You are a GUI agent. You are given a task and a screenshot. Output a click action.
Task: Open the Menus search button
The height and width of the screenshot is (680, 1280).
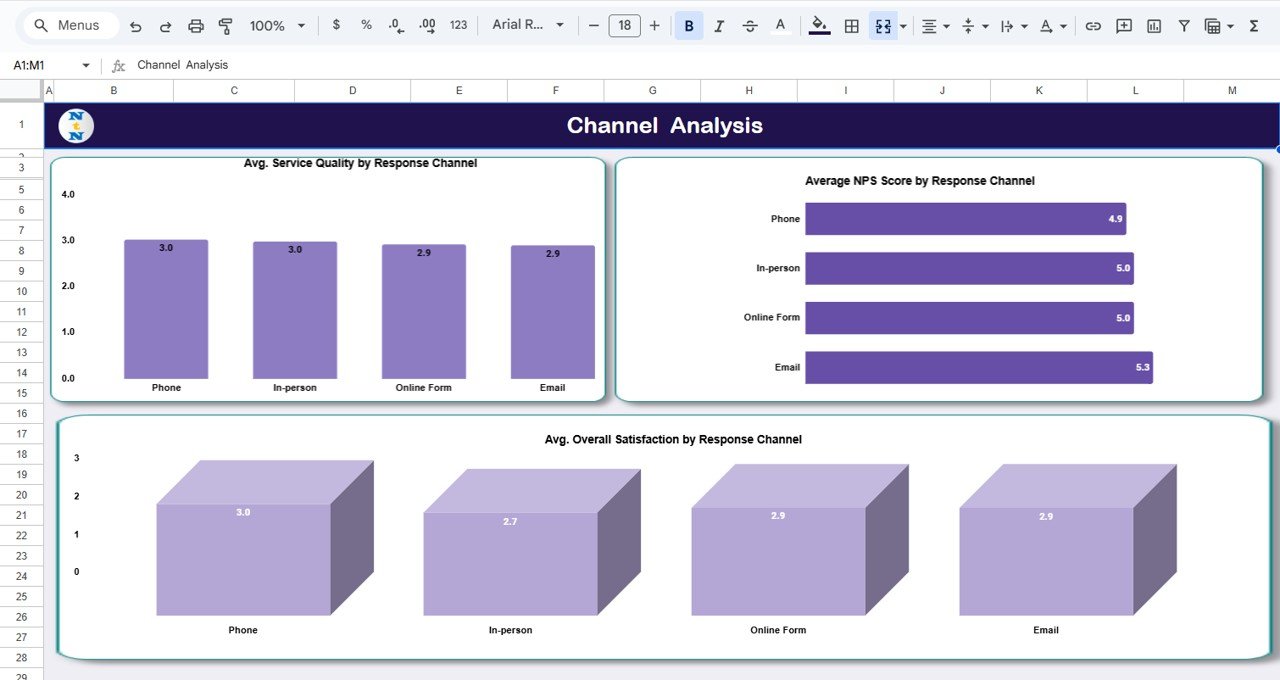click(x=68, y=25)
